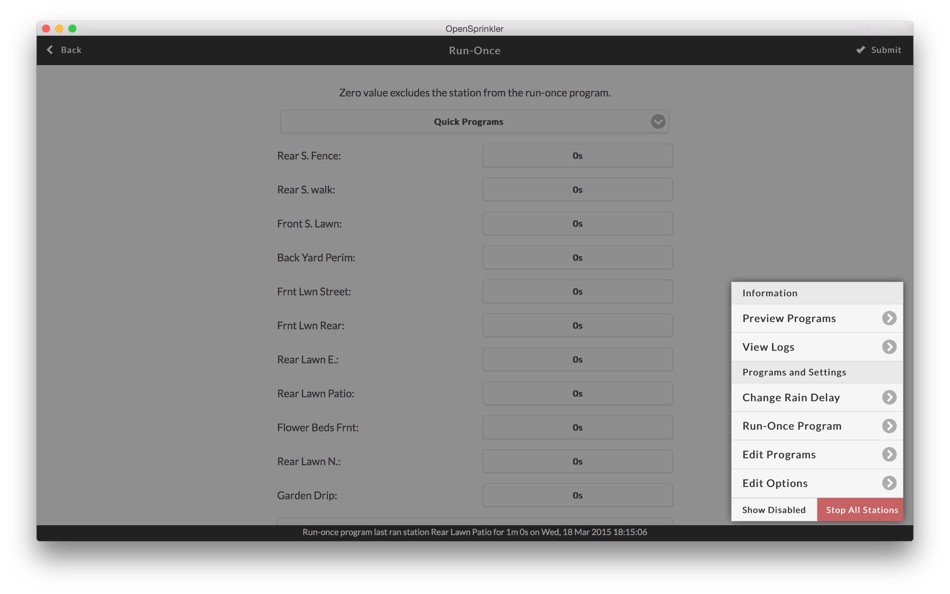This screenshot has height=594, width=950.
Task: Click the Information section header
Action: tap(817, 293)
